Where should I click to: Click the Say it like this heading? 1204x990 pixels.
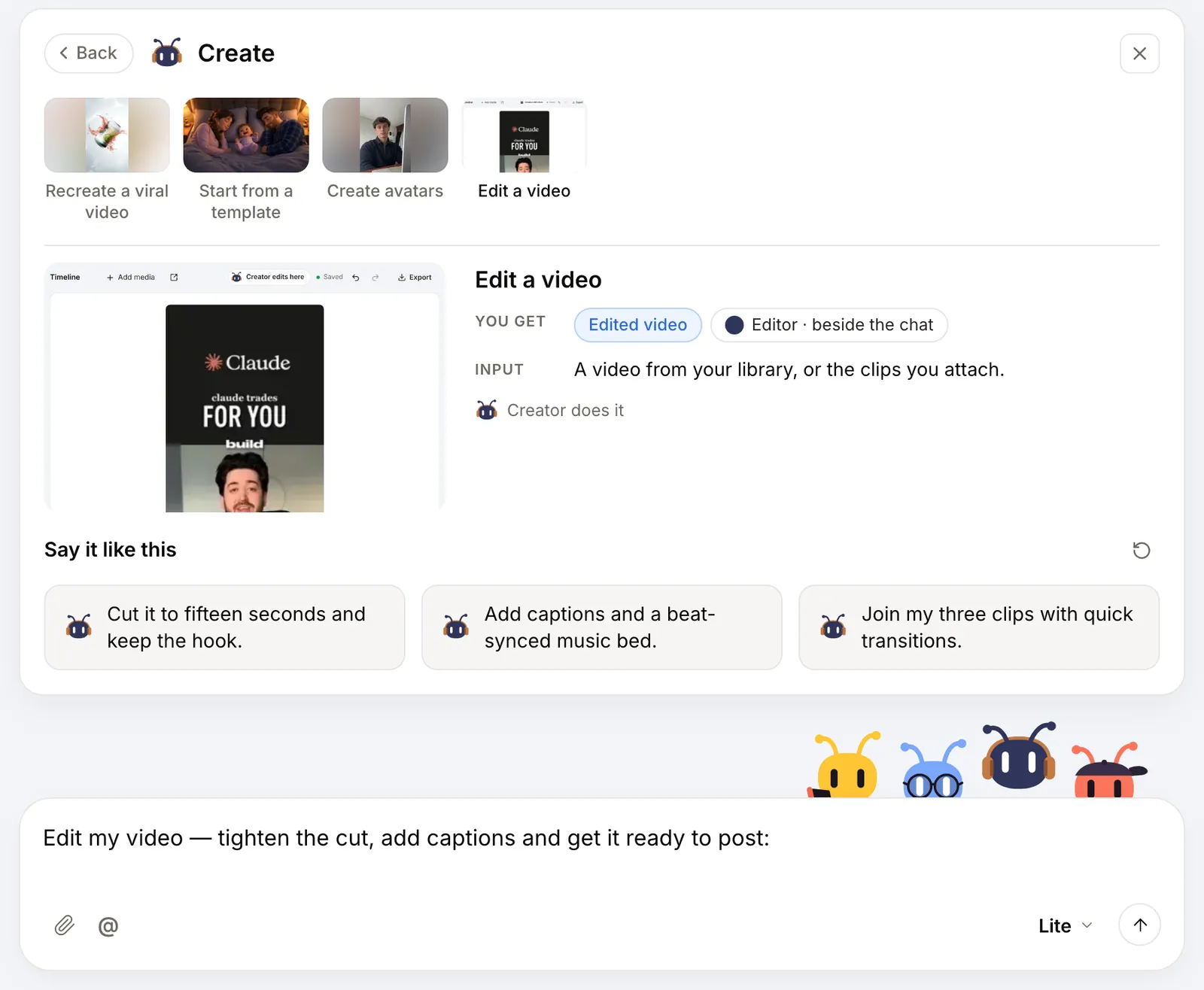110,550
